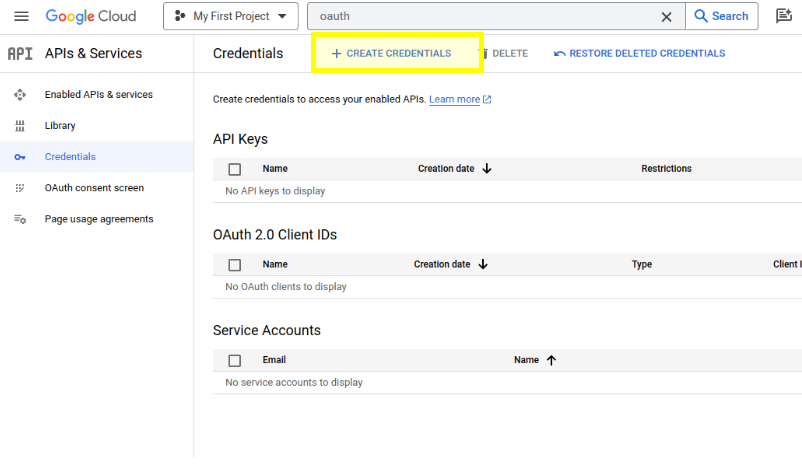Screen dimensions: 802x475
Task: Sort API Keys by Creation date
Action: 446,169
